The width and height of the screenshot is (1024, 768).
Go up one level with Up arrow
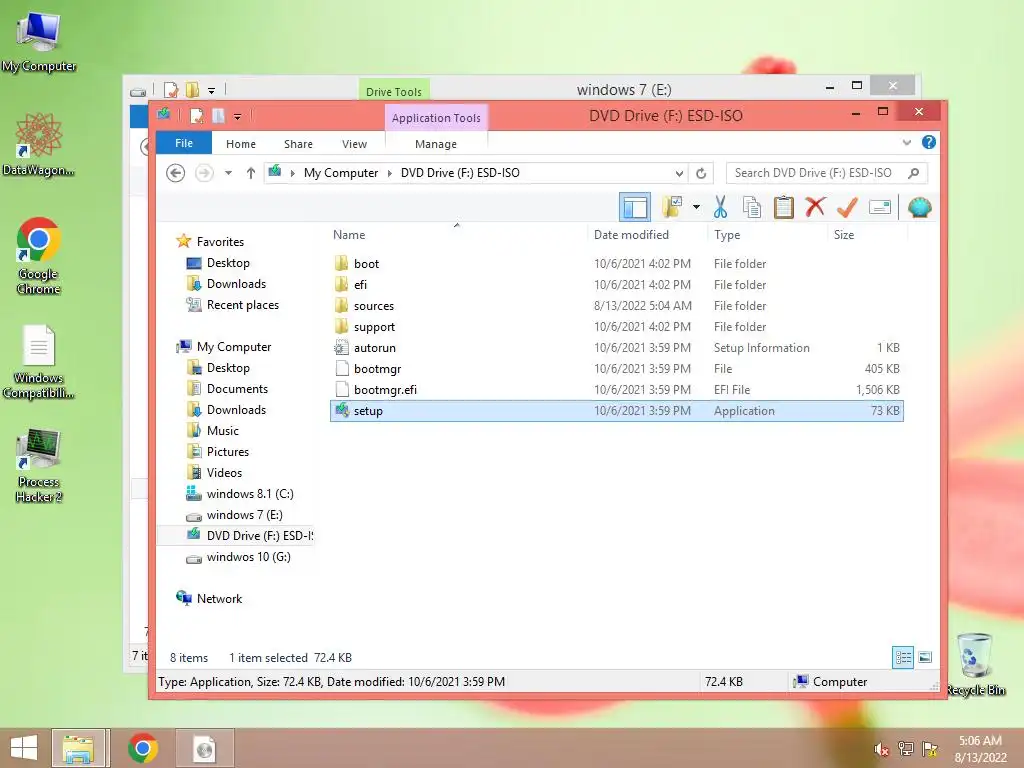coord(251,173)
